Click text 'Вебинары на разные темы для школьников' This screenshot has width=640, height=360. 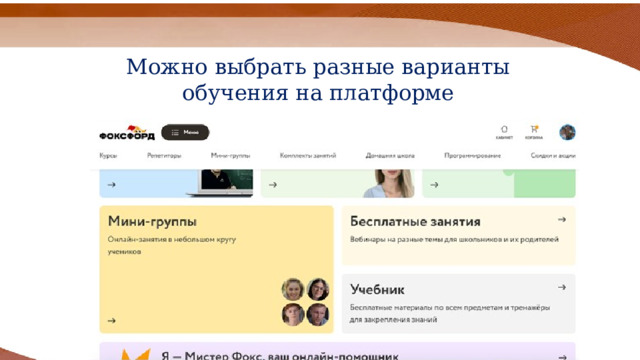(x=426, y=240)
